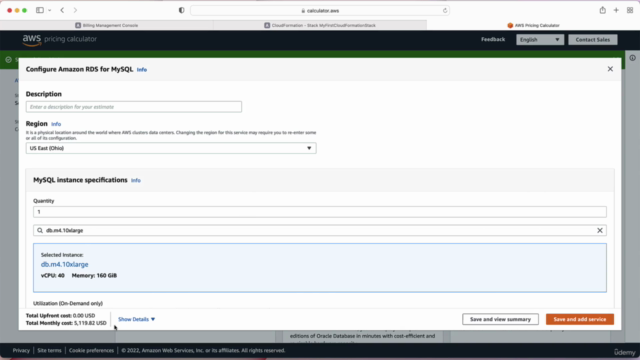Open the English language dropdown
Viewport: 640px width, 360px height.
pyautogui.click(x=540, y=40)
